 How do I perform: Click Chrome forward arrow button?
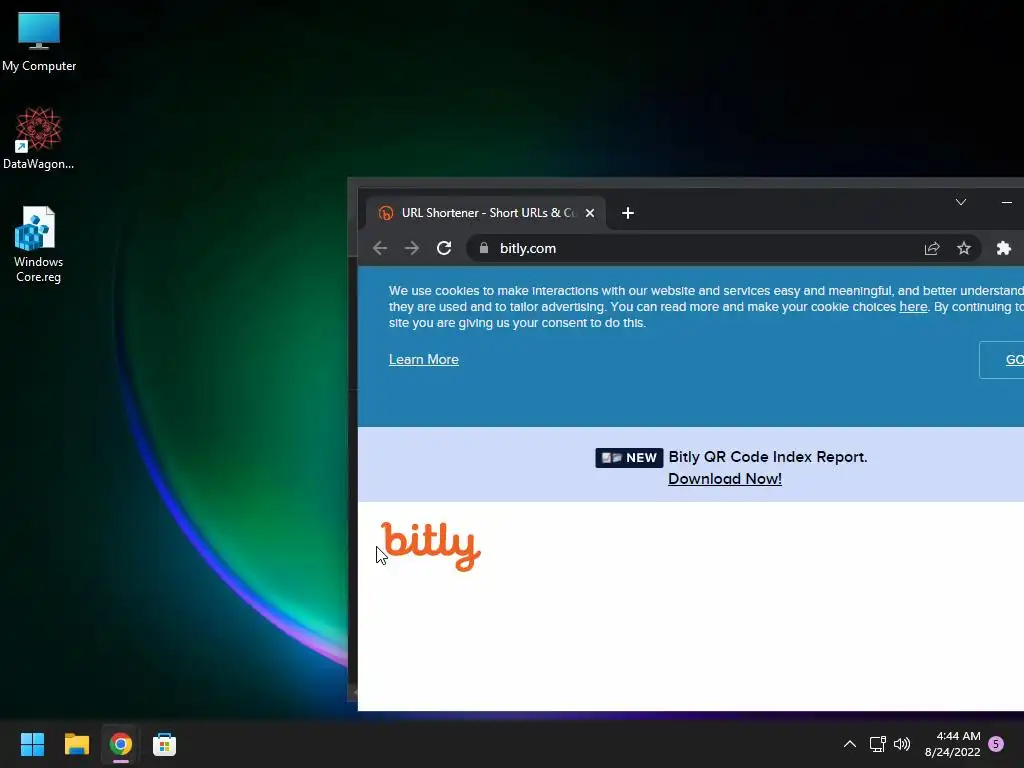[411, 248]
